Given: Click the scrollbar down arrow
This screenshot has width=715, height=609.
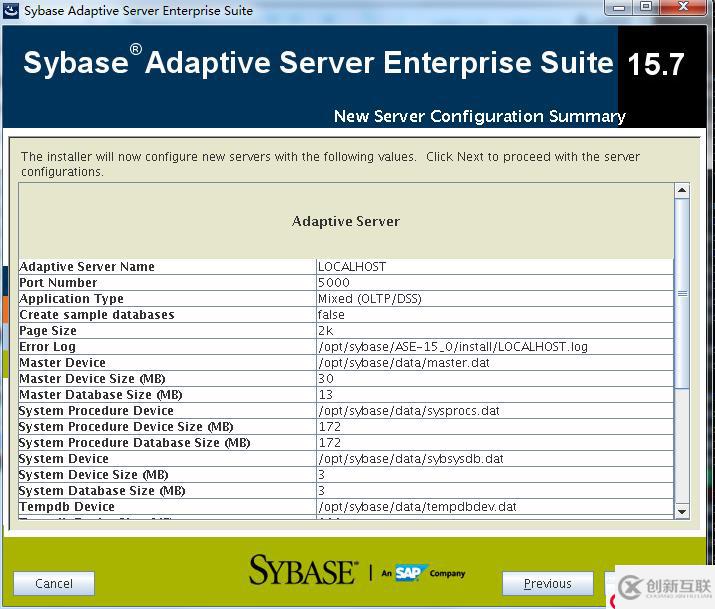Looking at the screenshot, I should tap(682, 511).
